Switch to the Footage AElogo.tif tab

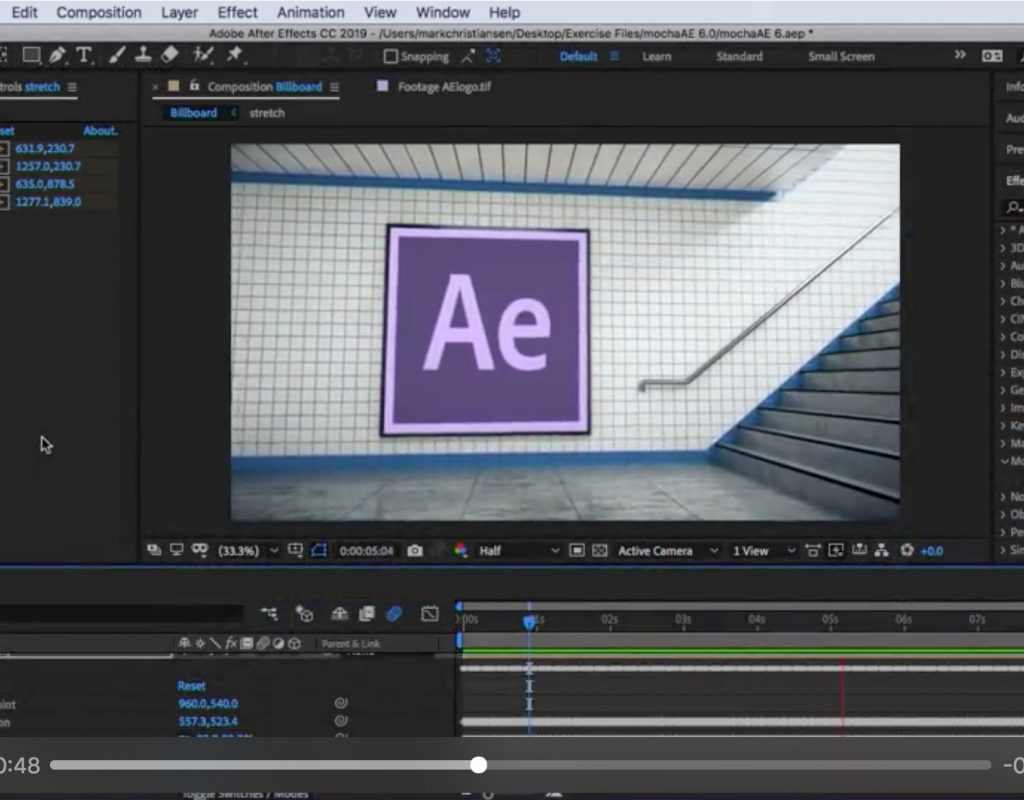pos(444,87)
